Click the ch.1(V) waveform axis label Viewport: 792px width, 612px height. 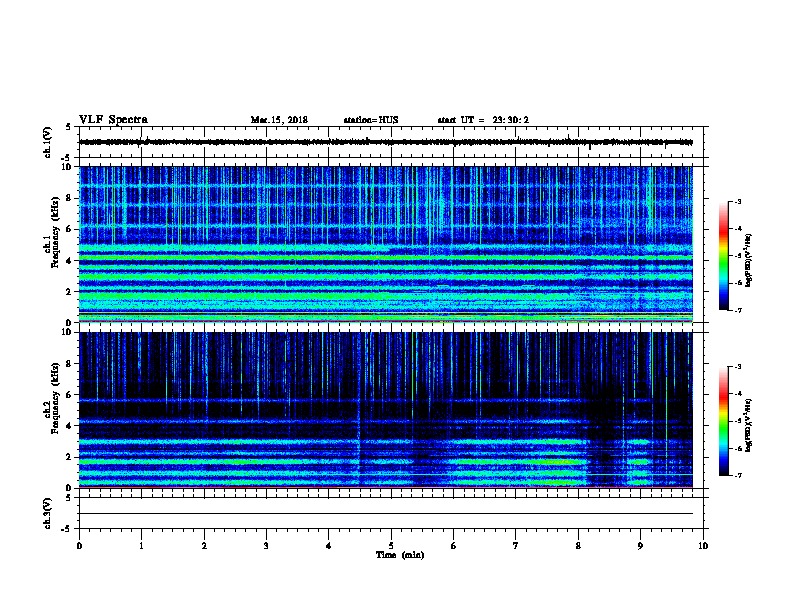pos(48,142)
